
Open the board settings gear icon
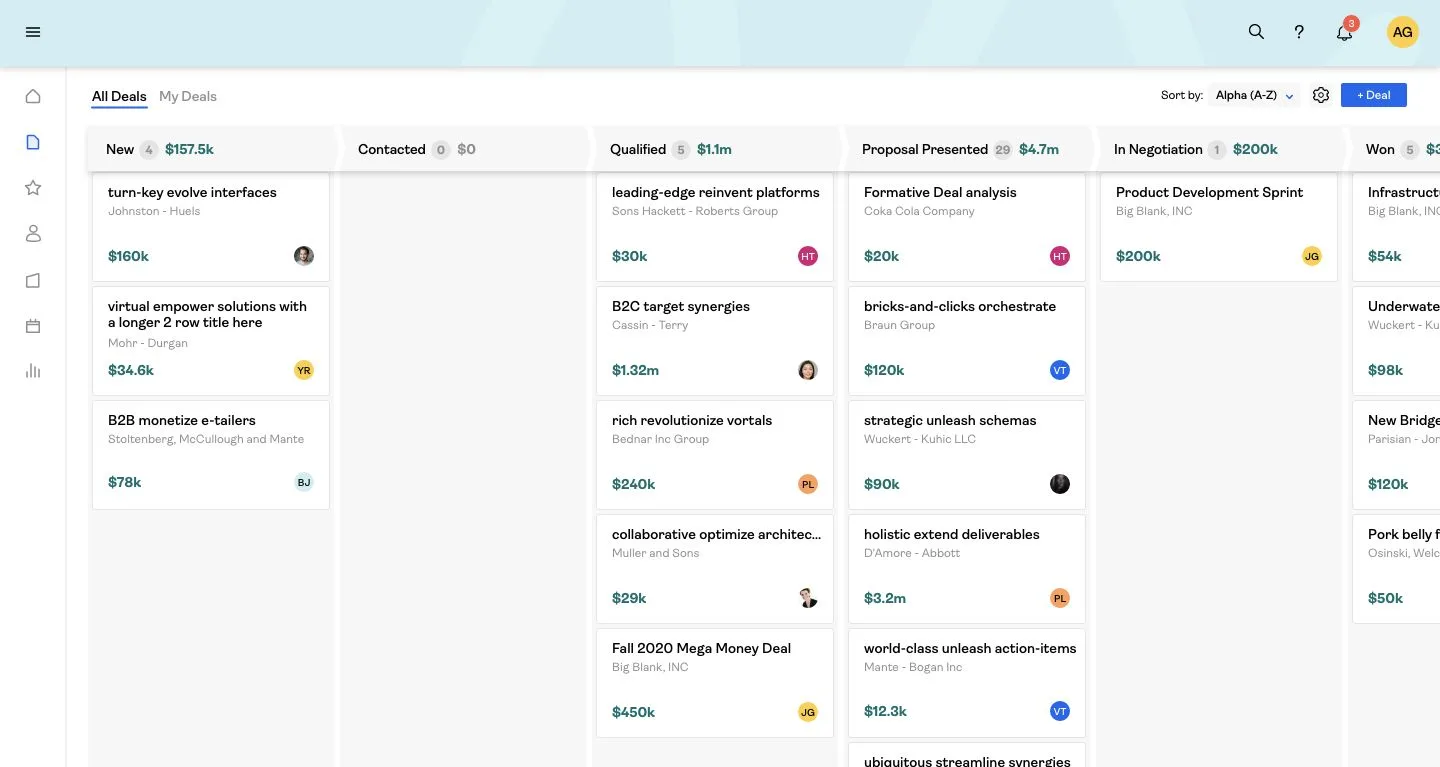click(x=1321, y=94)
